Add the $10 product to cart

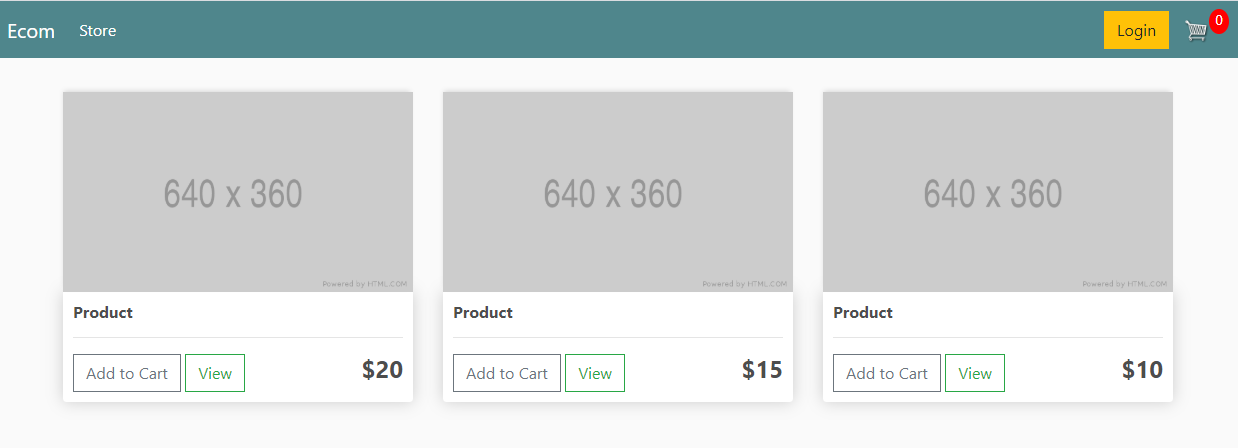(x=887, y=373)
